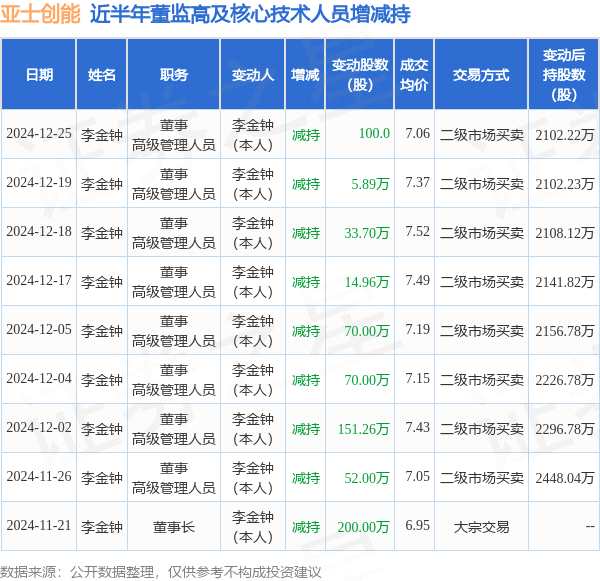600x581 pixels.
Task: Click the share change value 52.00万
Action: point(367,478)
